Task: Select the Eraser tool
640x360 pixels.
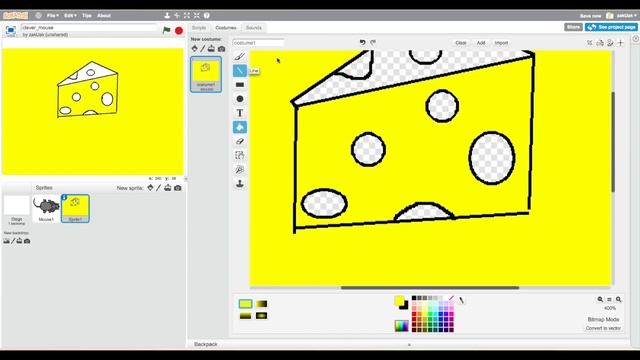Action: click(240, 141)
